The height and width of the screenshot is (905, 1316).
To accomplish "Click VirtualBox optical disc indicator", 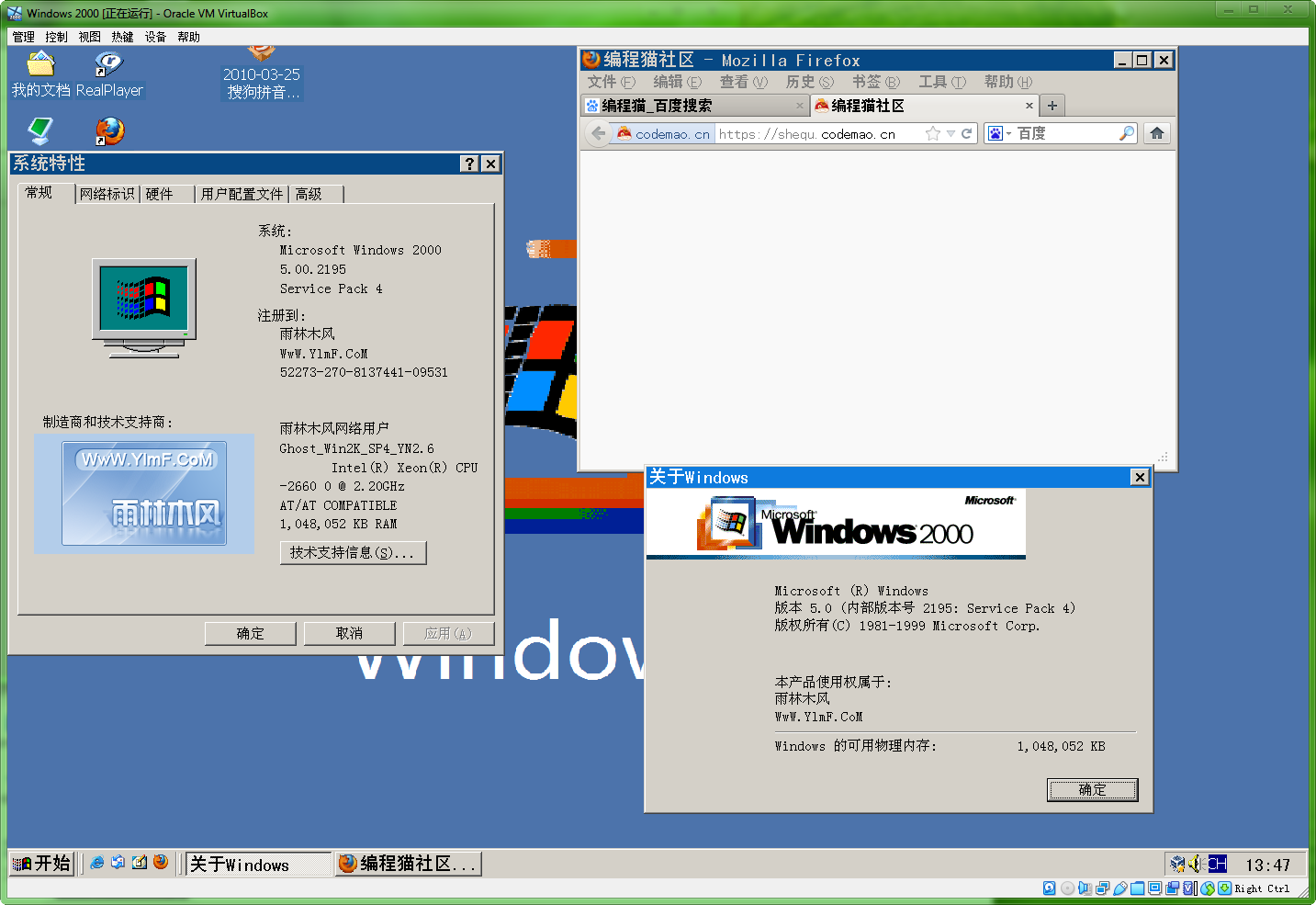I will coord(1067,888).
